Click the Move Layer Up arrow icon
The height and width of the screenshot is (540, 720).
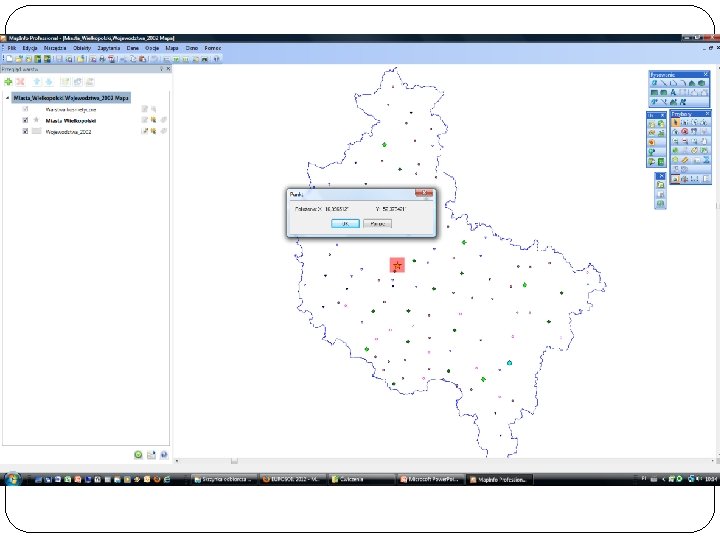click(x=37, y=82)
